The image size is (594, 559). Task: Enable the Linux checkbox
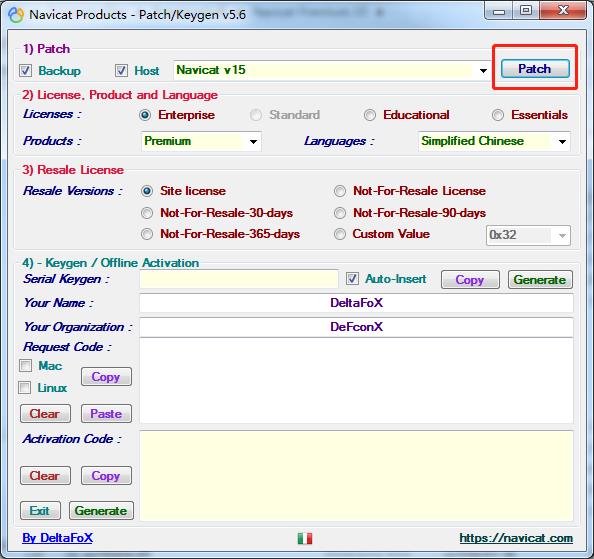tap(25, 387)
